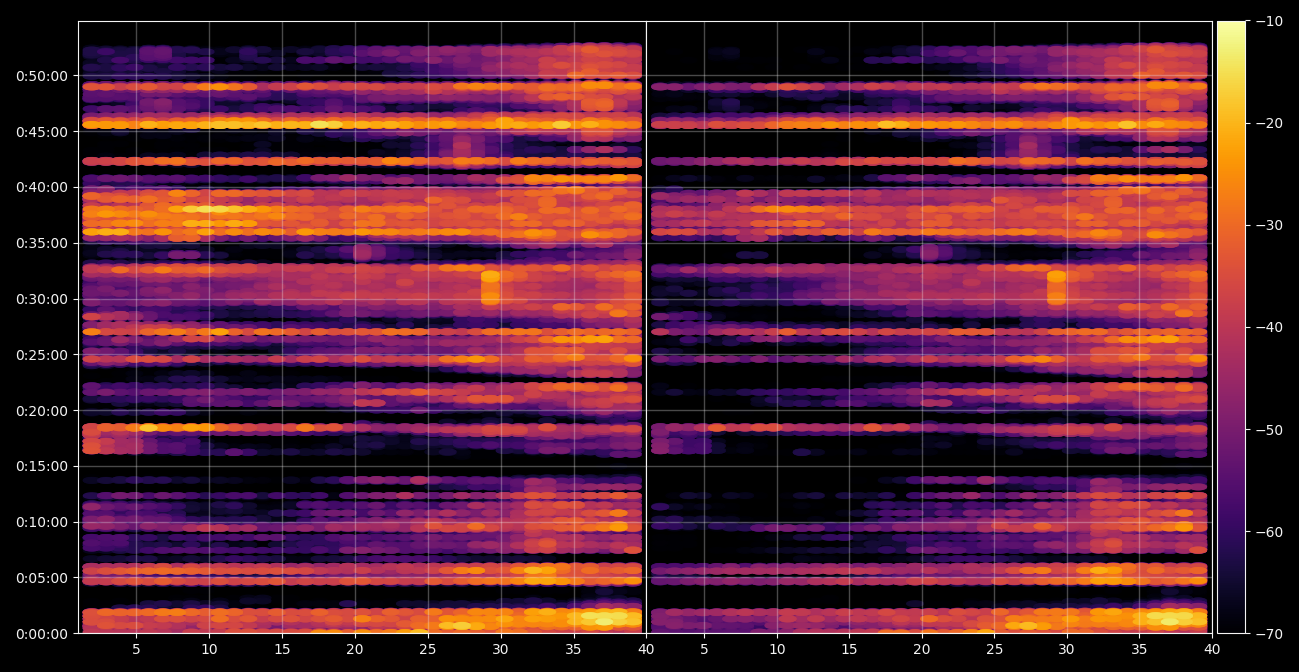Image resolution: width=1299 pixels, height=672 pixels.
Task: Click the 0:10:00 y-axis tick label
Action: click(42, 522)
